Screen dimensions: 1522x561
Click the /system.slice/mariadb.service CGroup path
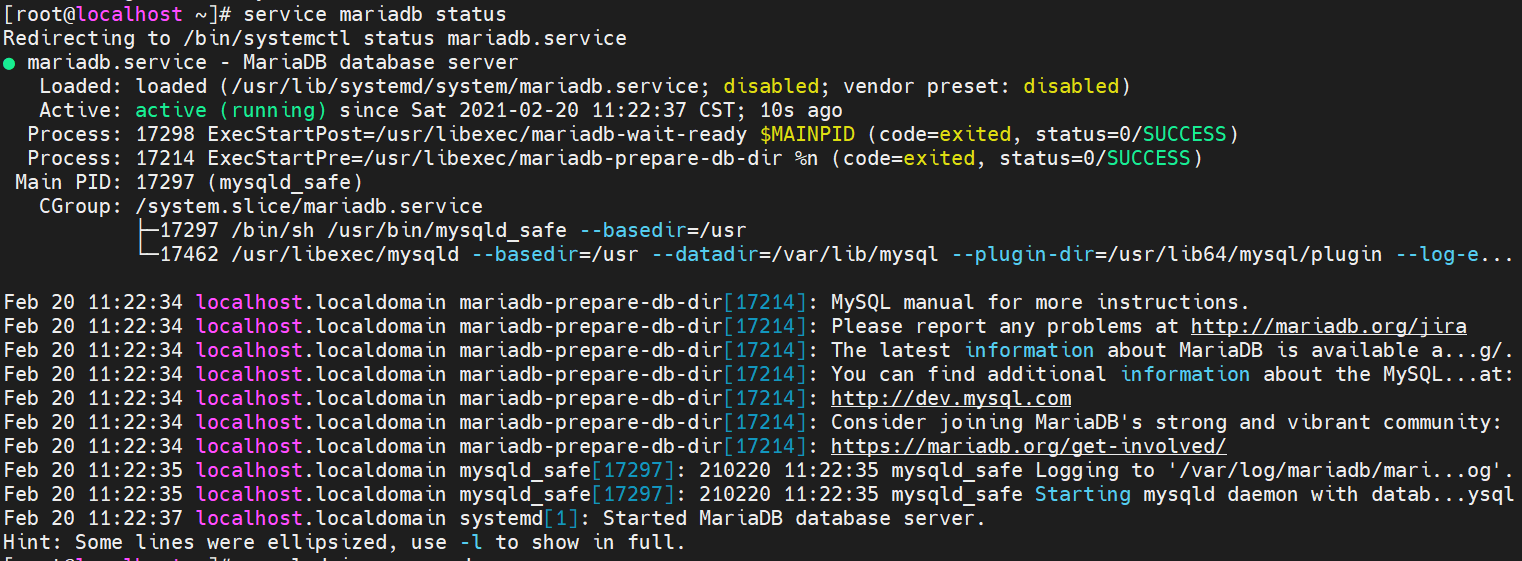tap(308, 206)
